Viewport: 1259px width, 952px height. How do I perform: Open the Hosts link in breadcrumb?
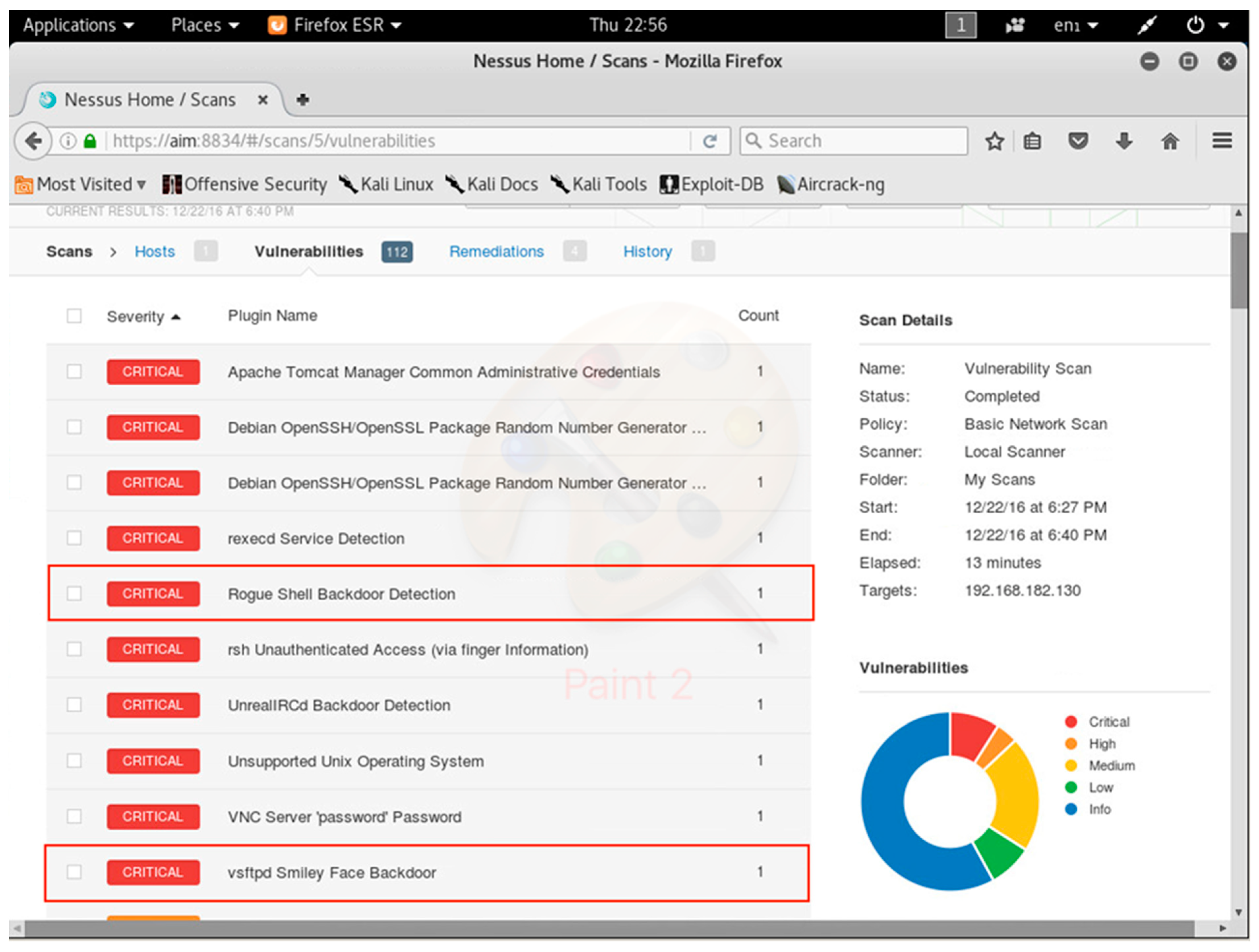pos(155,252)
